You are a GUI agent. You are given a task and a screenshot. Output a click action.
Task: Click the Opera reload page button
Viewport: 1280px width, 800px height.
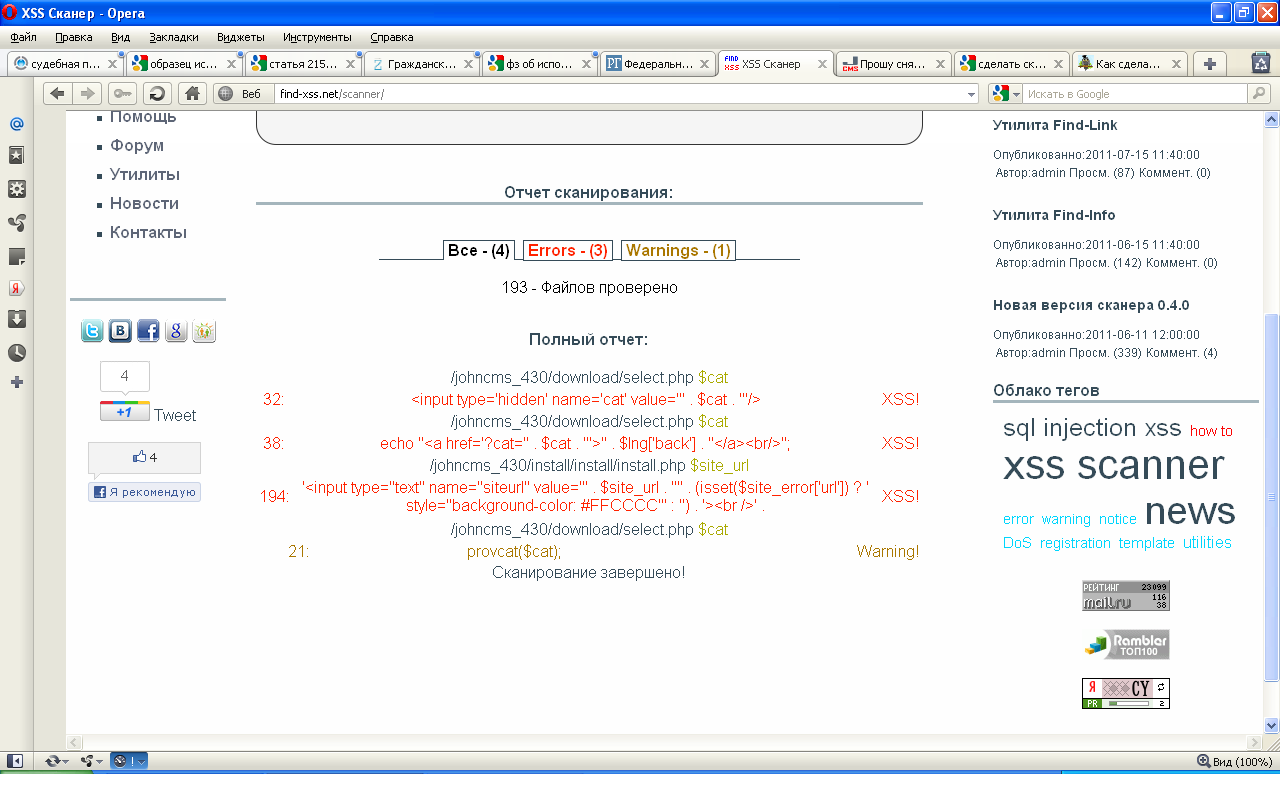click(x=157, y=94)
